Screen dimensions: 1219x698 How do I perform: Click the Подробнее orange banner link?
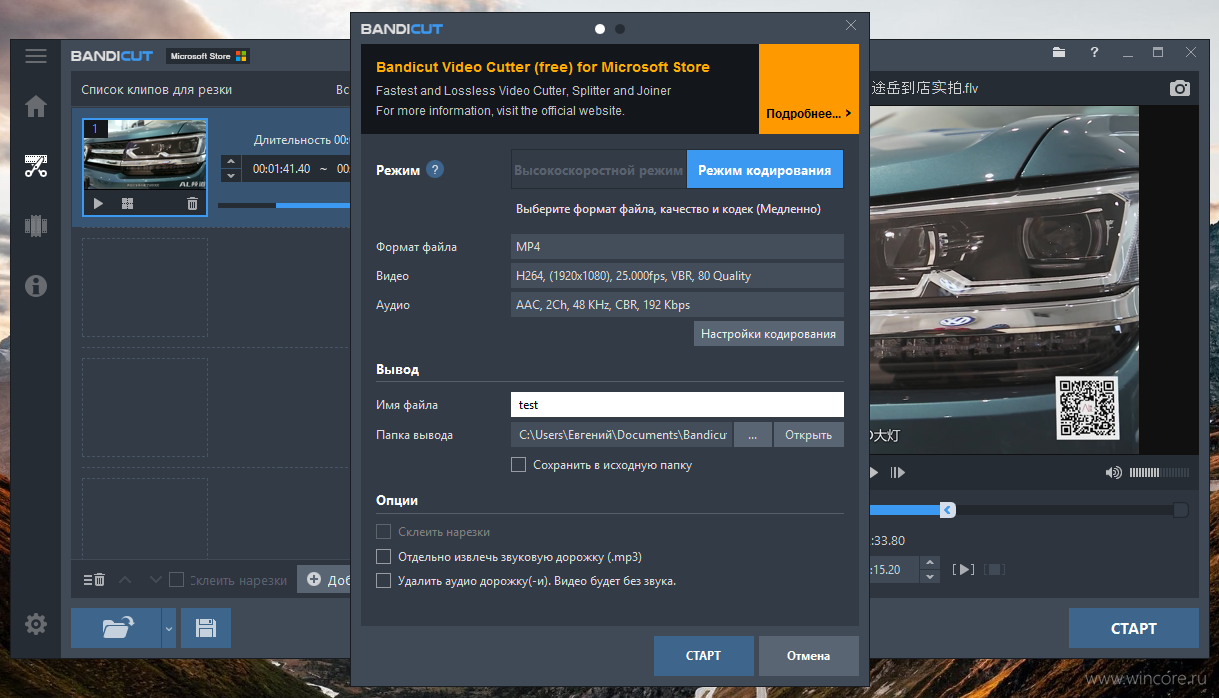[x=808, y=89]
